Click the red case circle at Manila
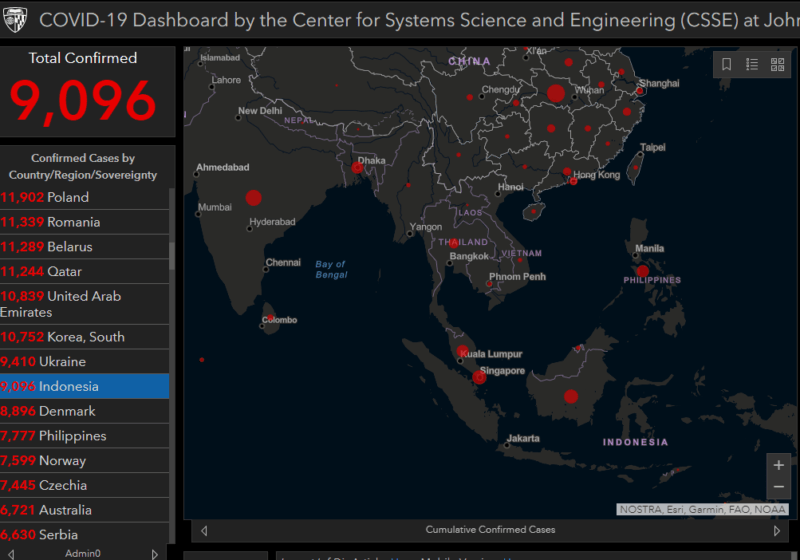Viewport: 800px width, 560px height. 642,270
